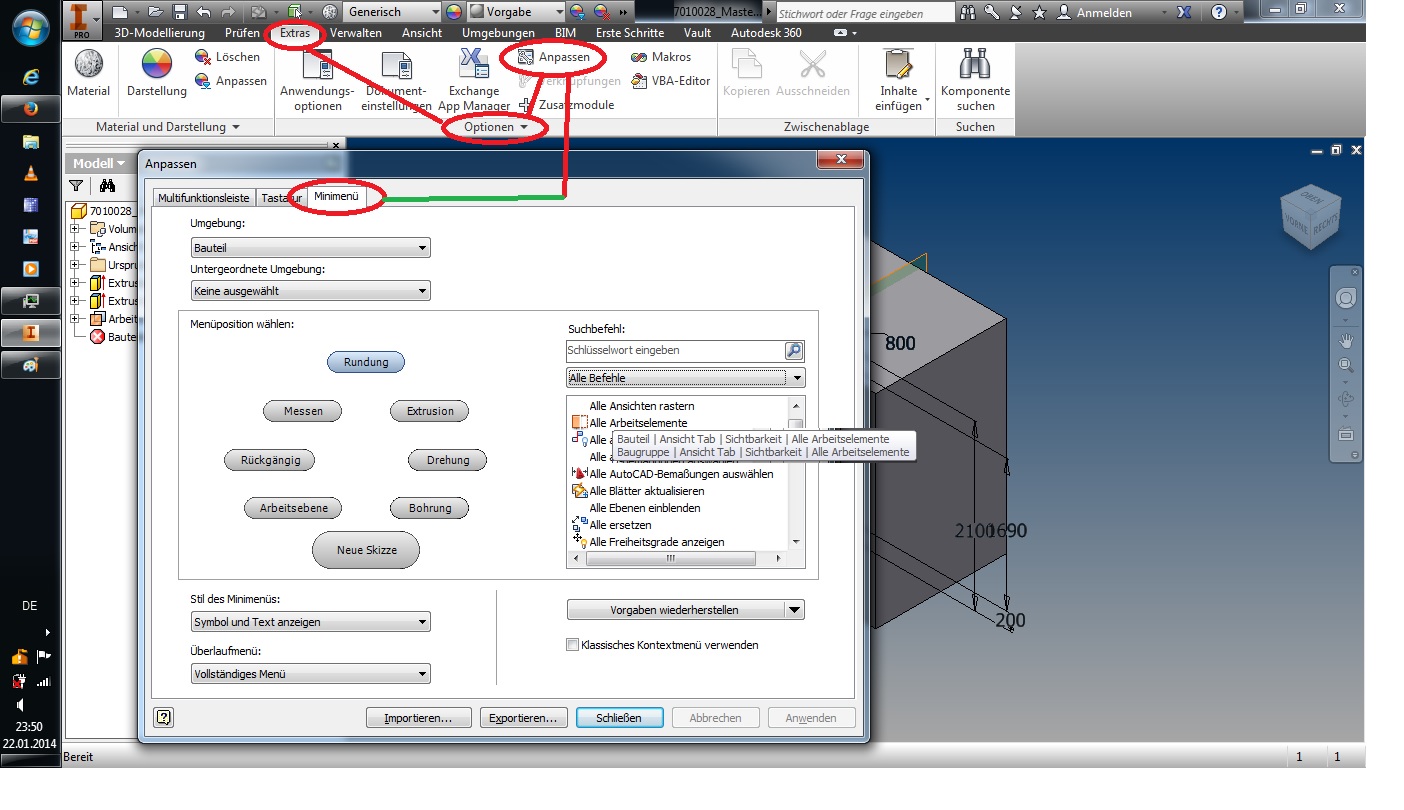Save the document with the diskette icon
1404x810 pixels.
(180, 12)
